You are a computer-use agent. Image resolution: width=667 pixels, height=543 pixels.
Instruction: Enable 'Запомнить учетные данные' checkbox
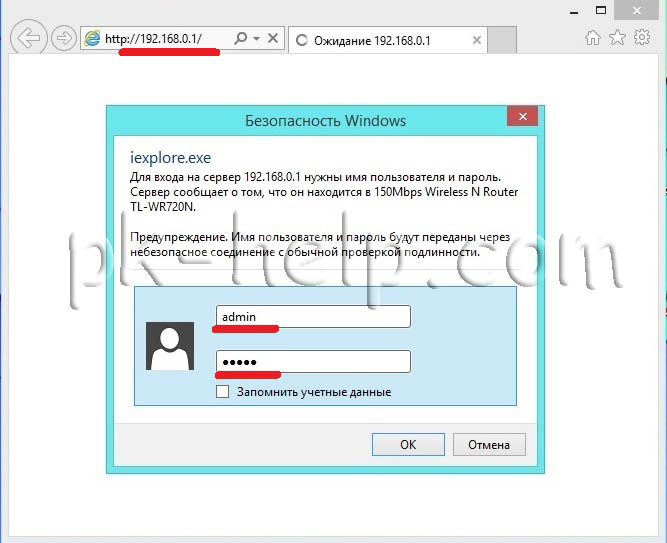point(222,392)
